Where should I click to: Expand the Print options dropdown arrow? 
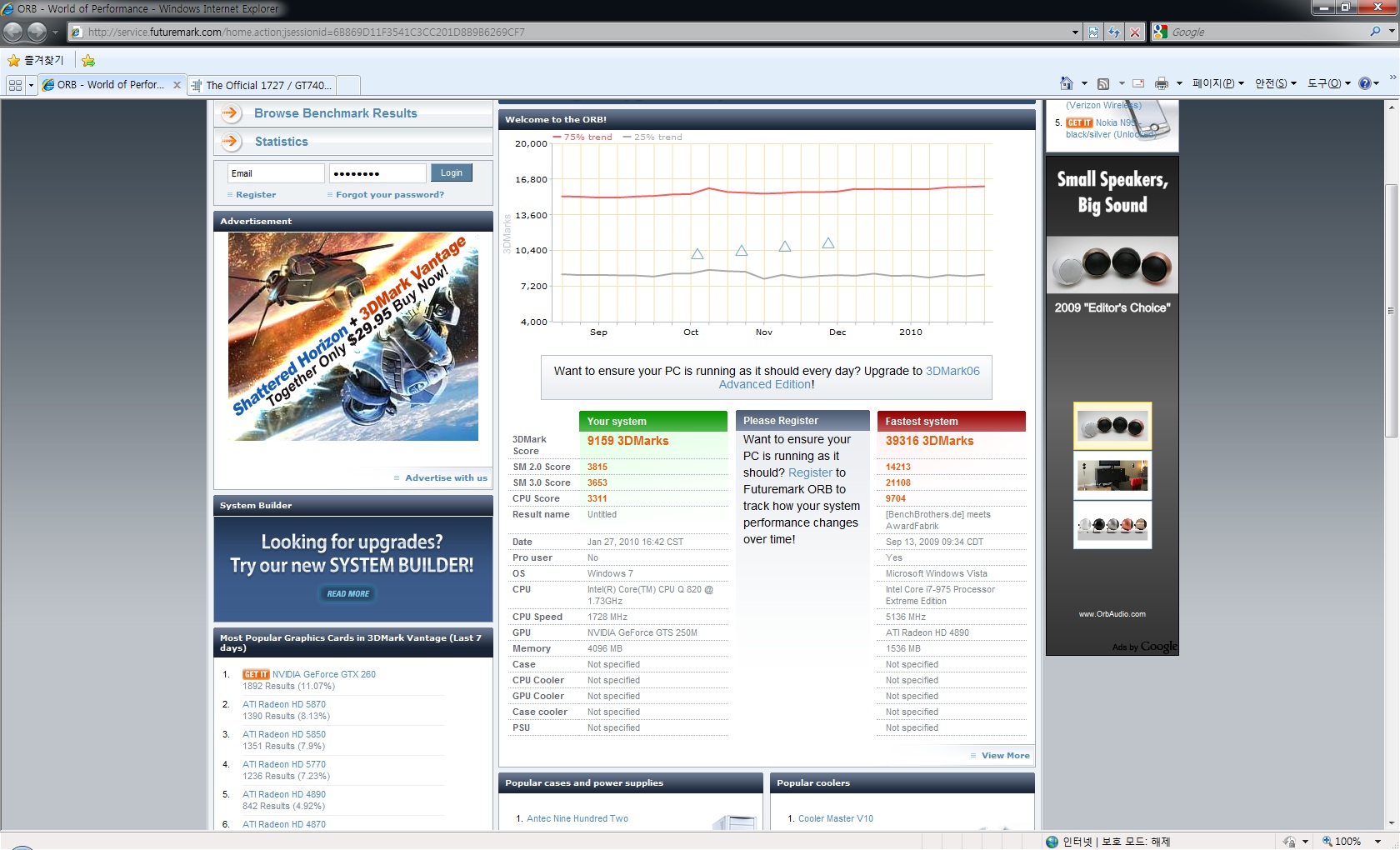click(1179, 83)
